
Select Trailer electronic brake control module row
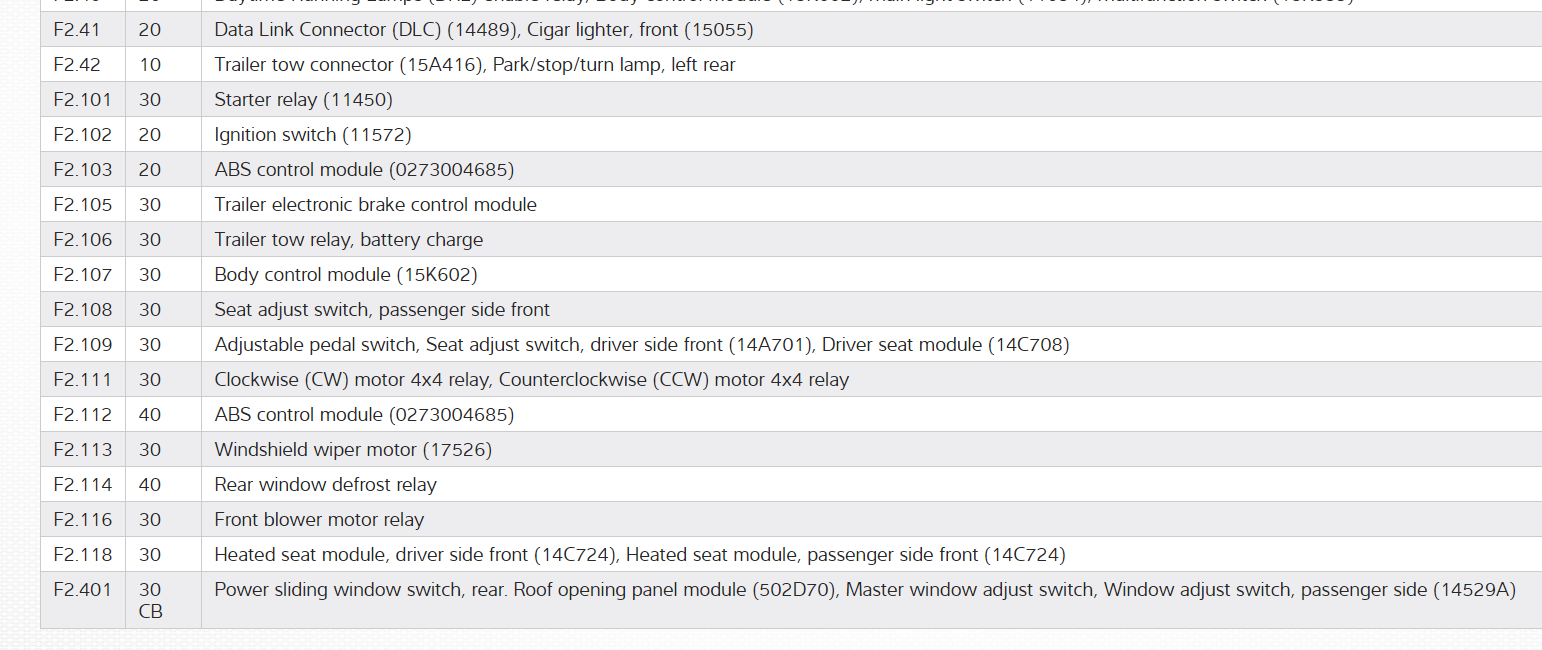click(x=375, y=205)
